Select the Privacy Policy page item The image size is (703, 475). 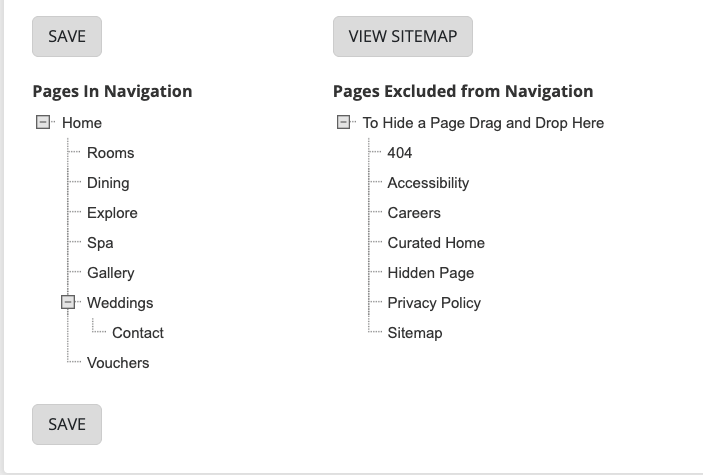[x=434, y=303]
